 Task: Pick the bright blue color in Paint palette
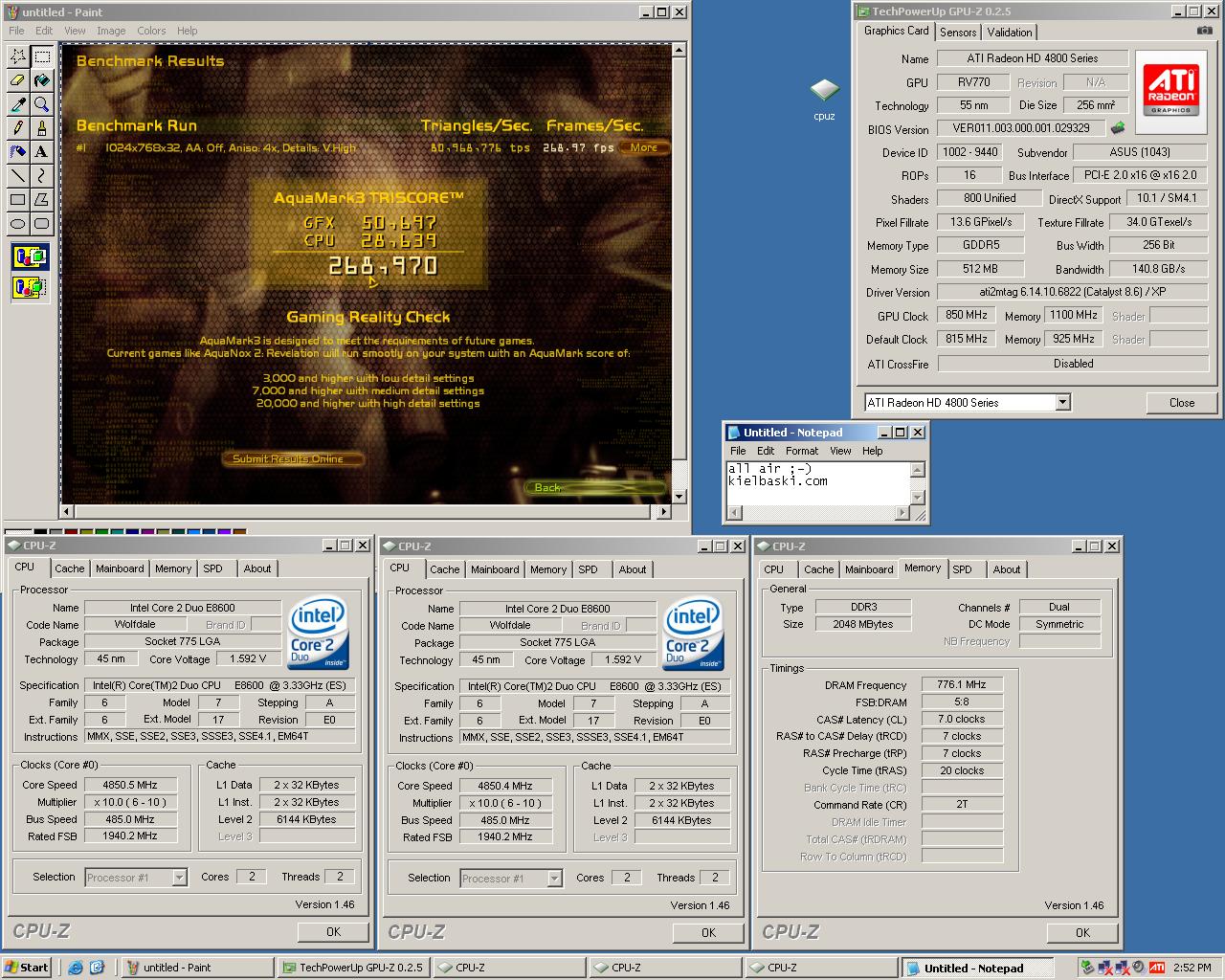tap(193, 532)
